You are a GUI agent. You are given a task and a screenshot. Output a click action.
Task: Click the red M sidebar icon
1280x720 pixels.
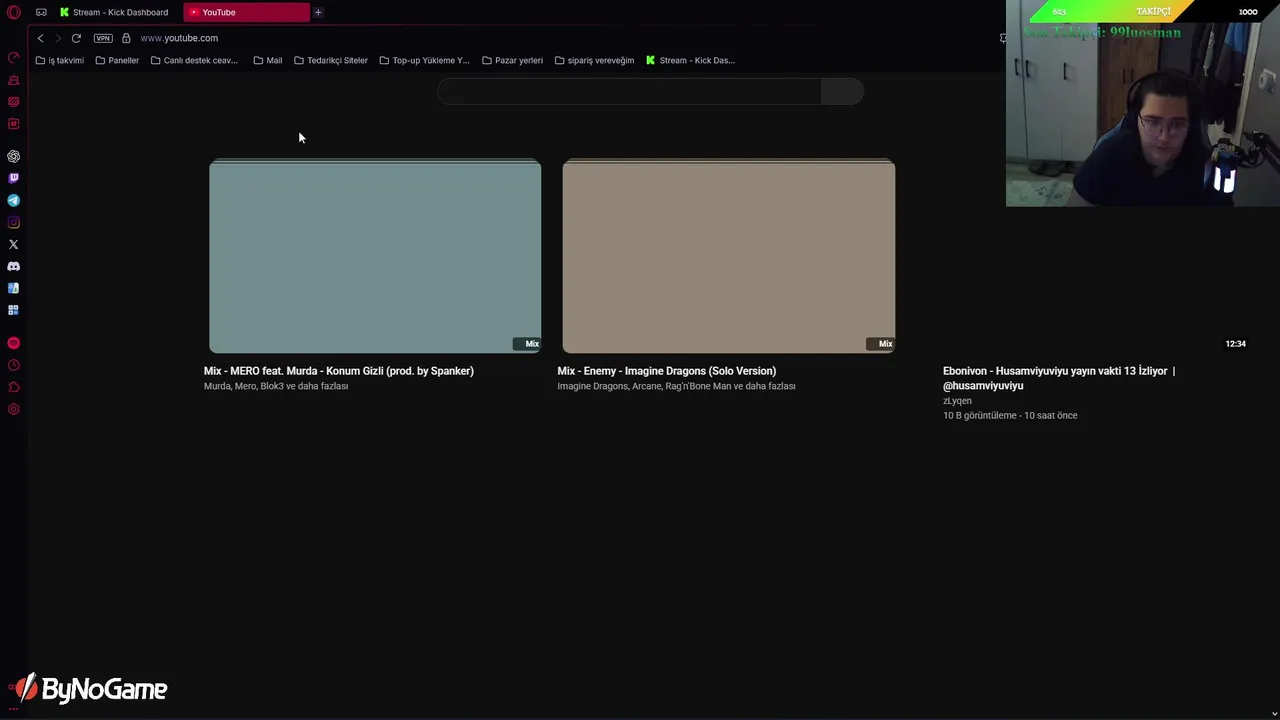click(x=13, y=124)
